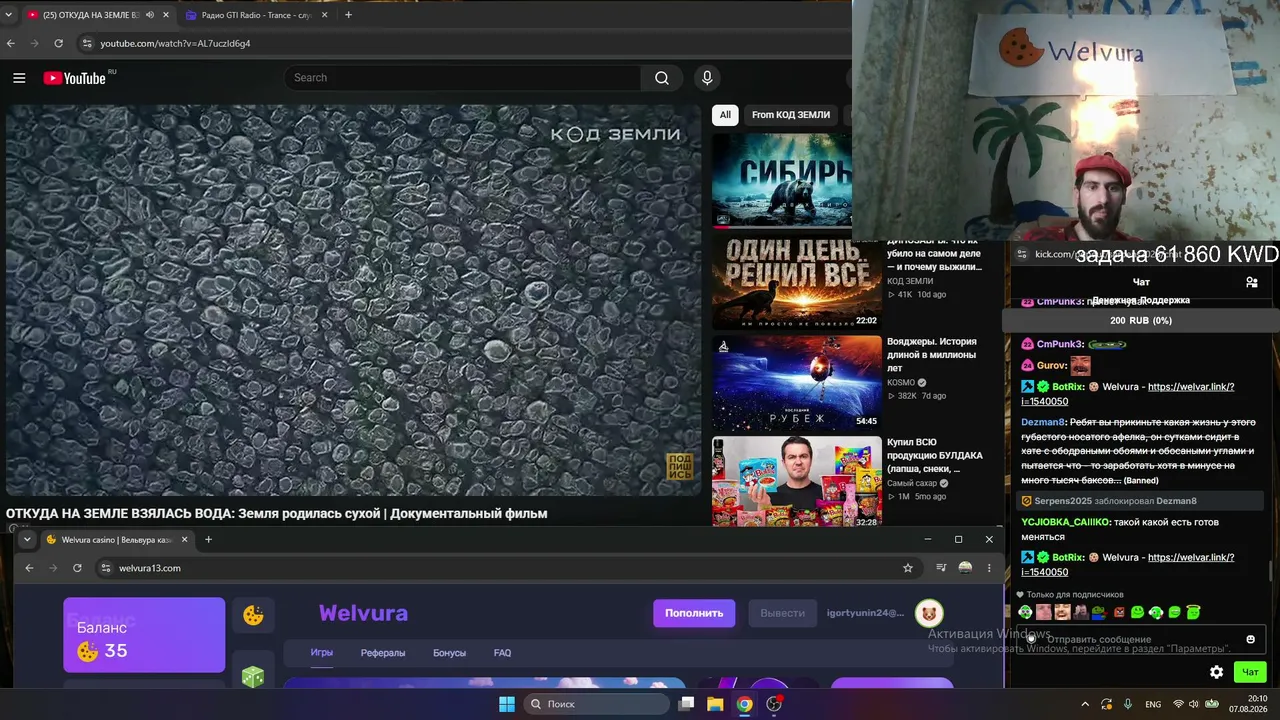
Task: Open a new tab in Welvura window
Action: (x=208, y=540)
